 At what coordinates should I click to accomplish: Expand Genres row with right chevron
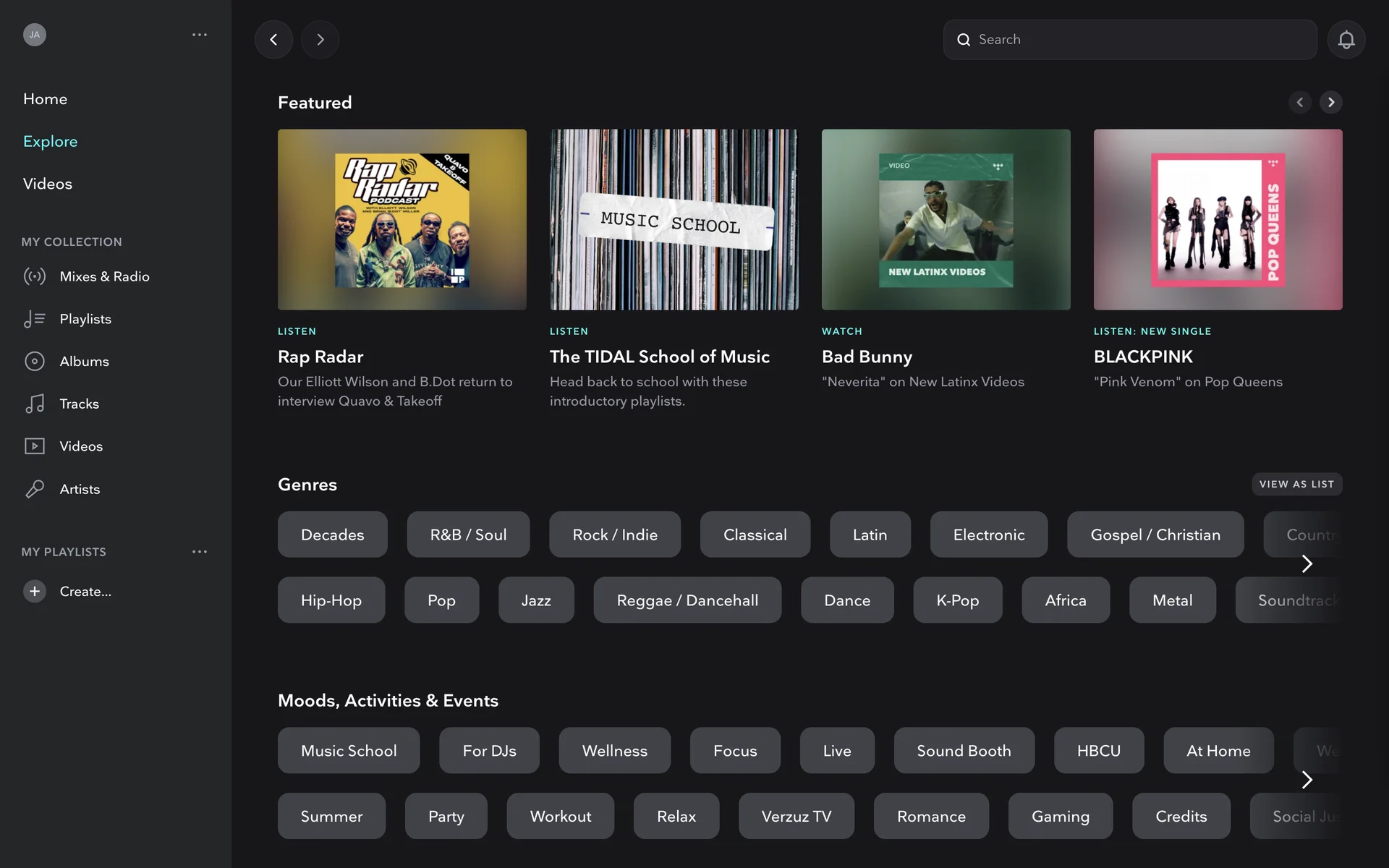click(x=1307, y=563)
